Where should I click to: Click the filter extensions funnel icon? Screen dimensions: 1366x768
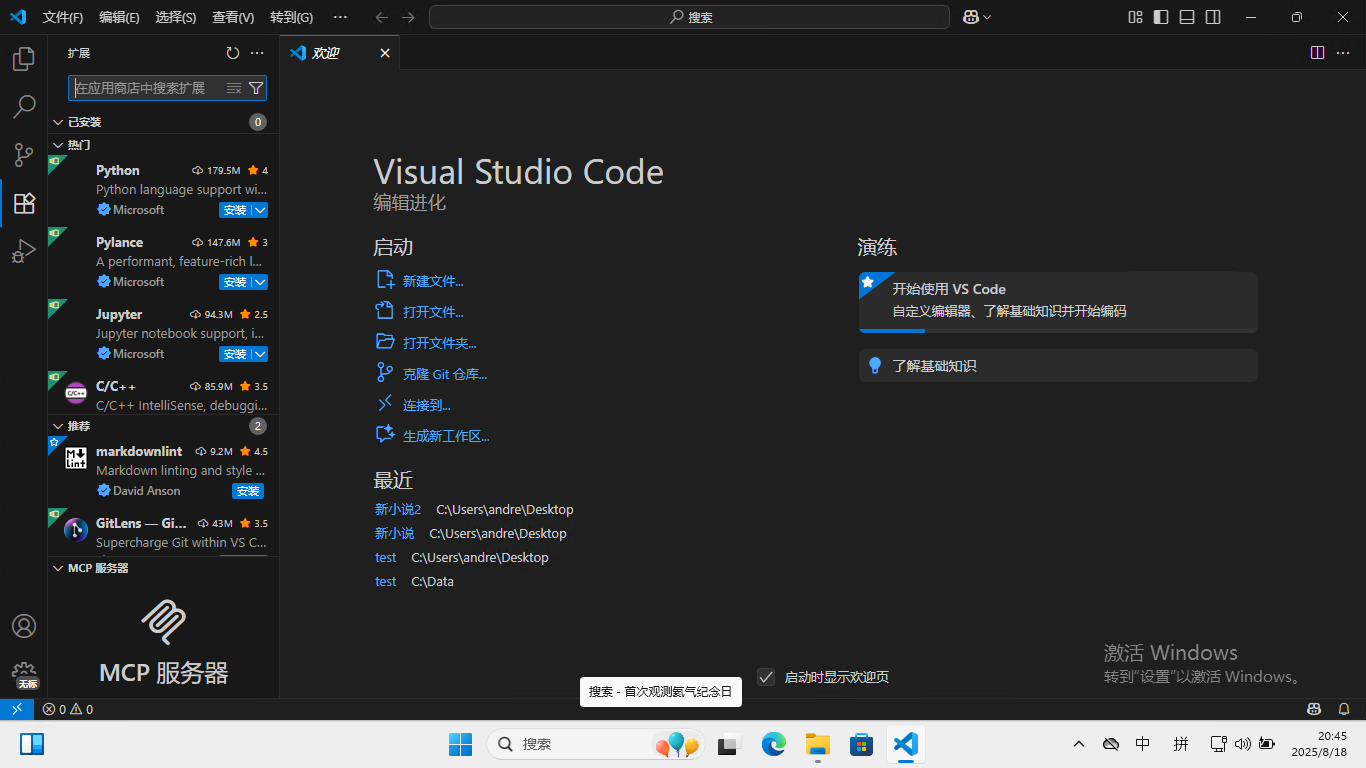256,88
